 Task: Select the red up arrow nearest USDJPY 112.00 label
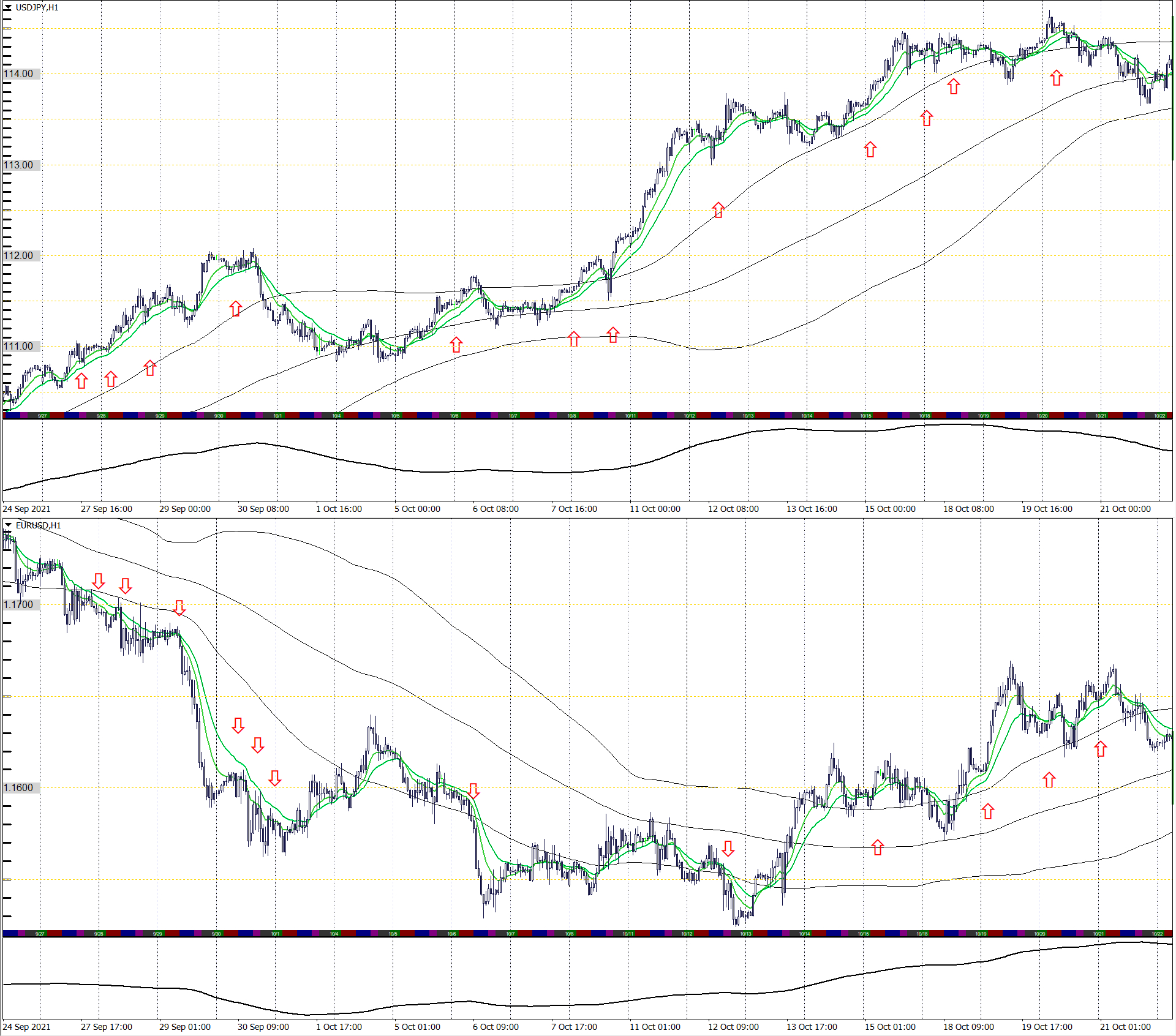pos(236,309)
